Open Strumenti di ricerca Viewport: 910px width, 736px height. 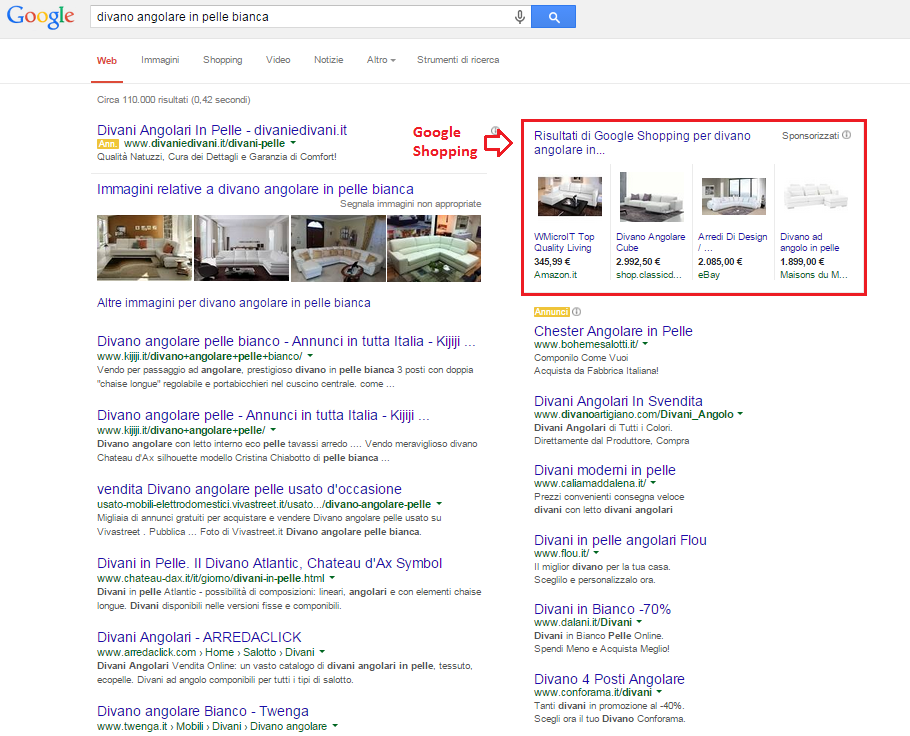tap(458, 60)
